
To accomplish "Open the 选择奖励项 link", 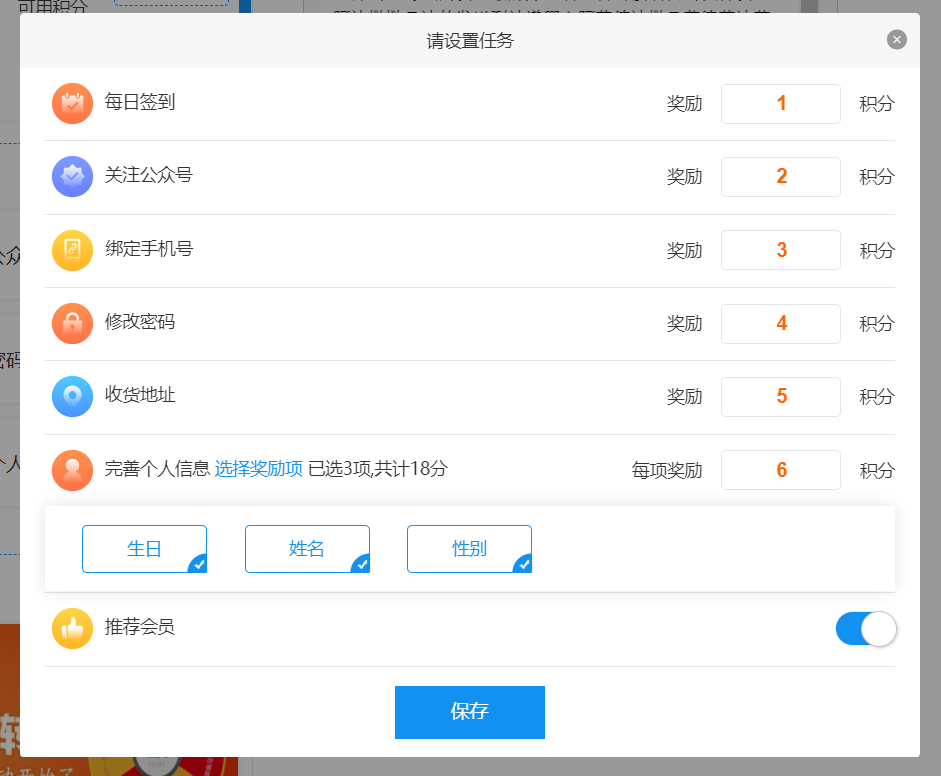I will tap(258, 469).
